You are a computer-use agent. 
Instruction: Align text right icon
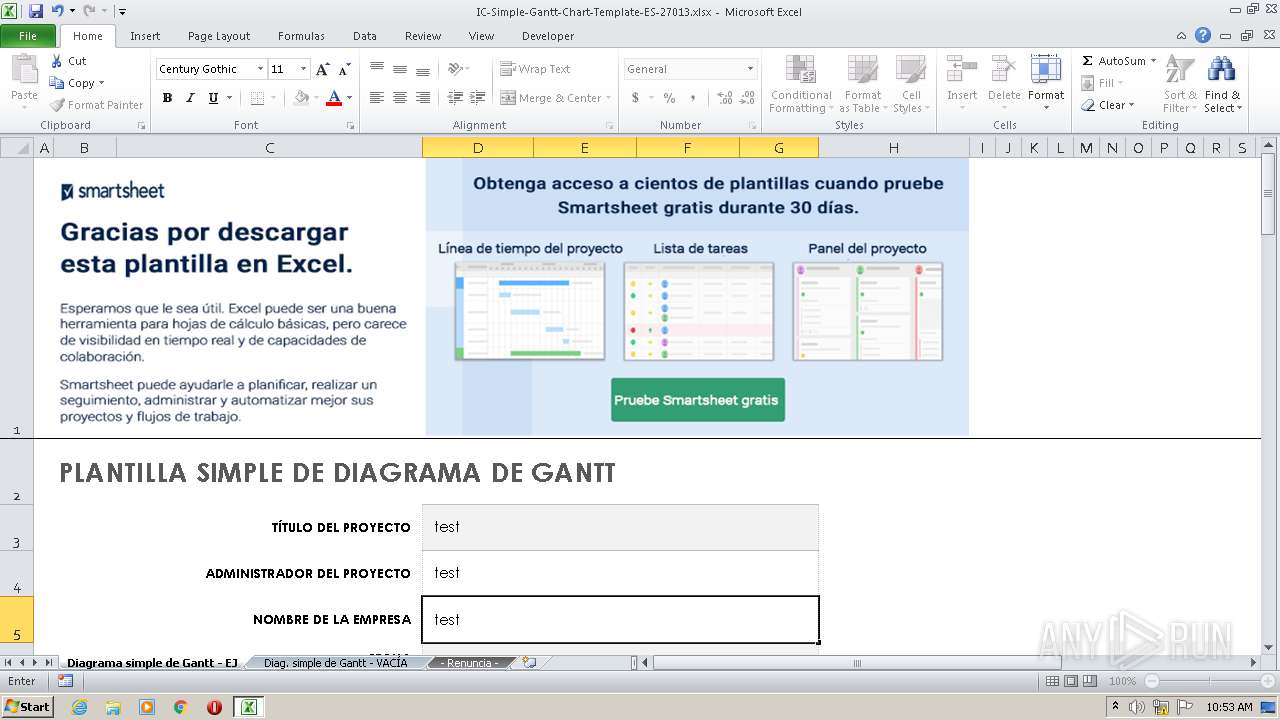(x=423, y=98)
